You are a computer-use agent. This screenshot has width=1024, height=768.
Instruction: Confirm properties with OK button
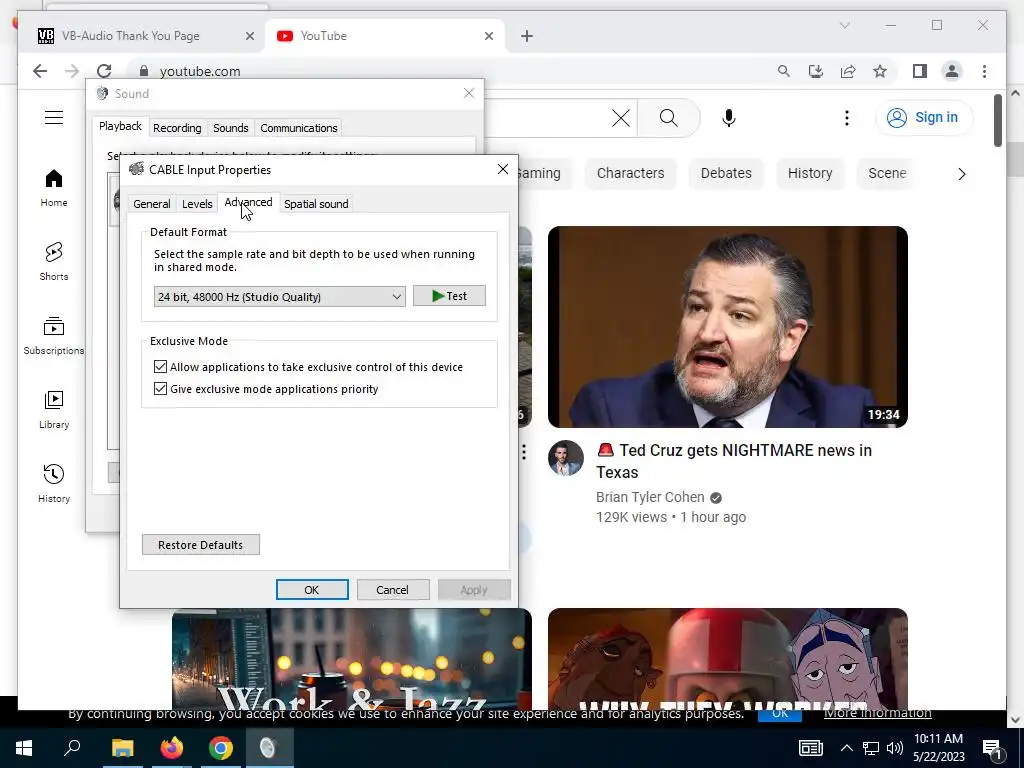click(x=312, y=590)
